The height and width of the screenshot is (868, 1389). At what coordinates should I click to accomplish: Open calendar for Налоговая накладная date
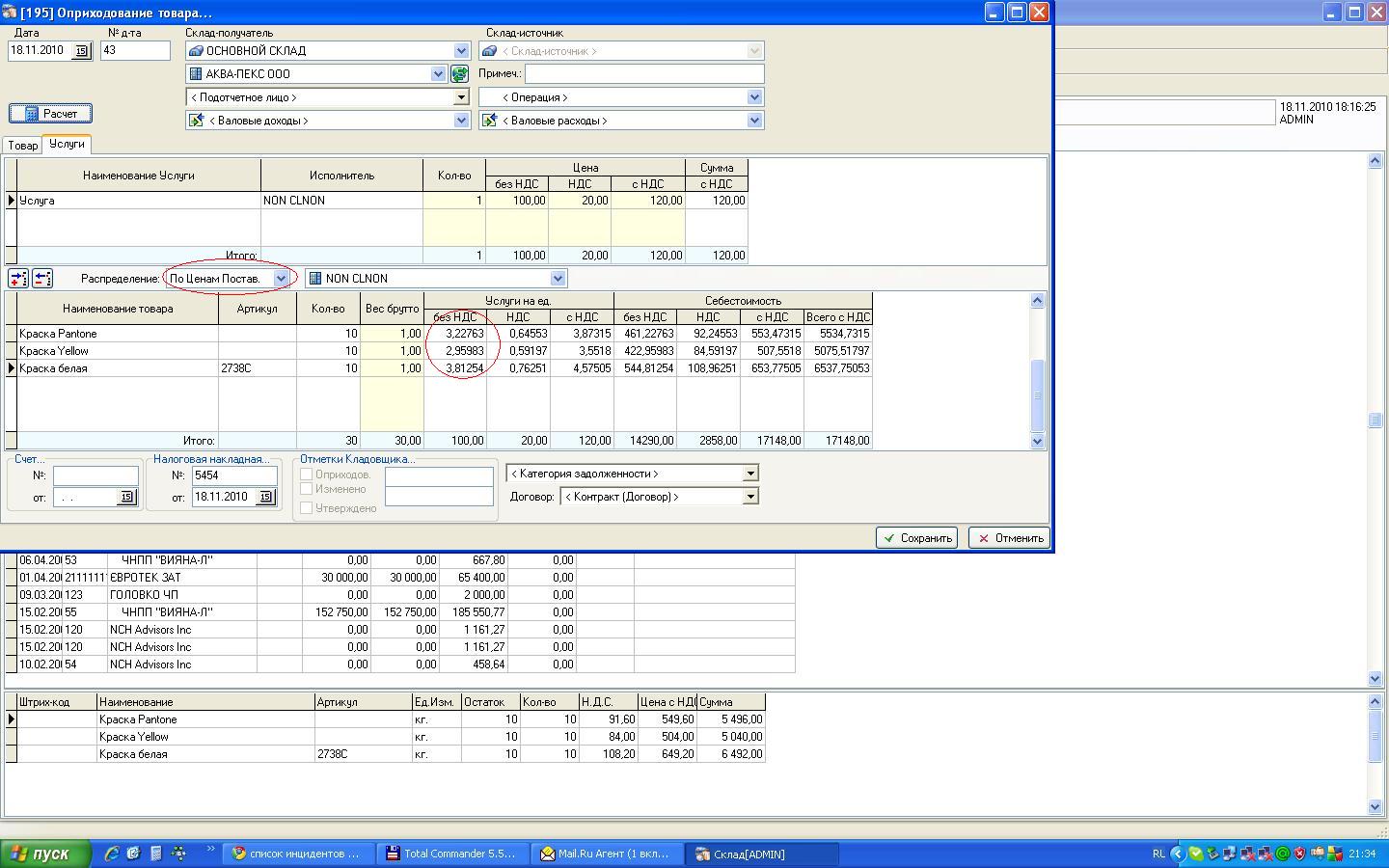coord(265,497)
